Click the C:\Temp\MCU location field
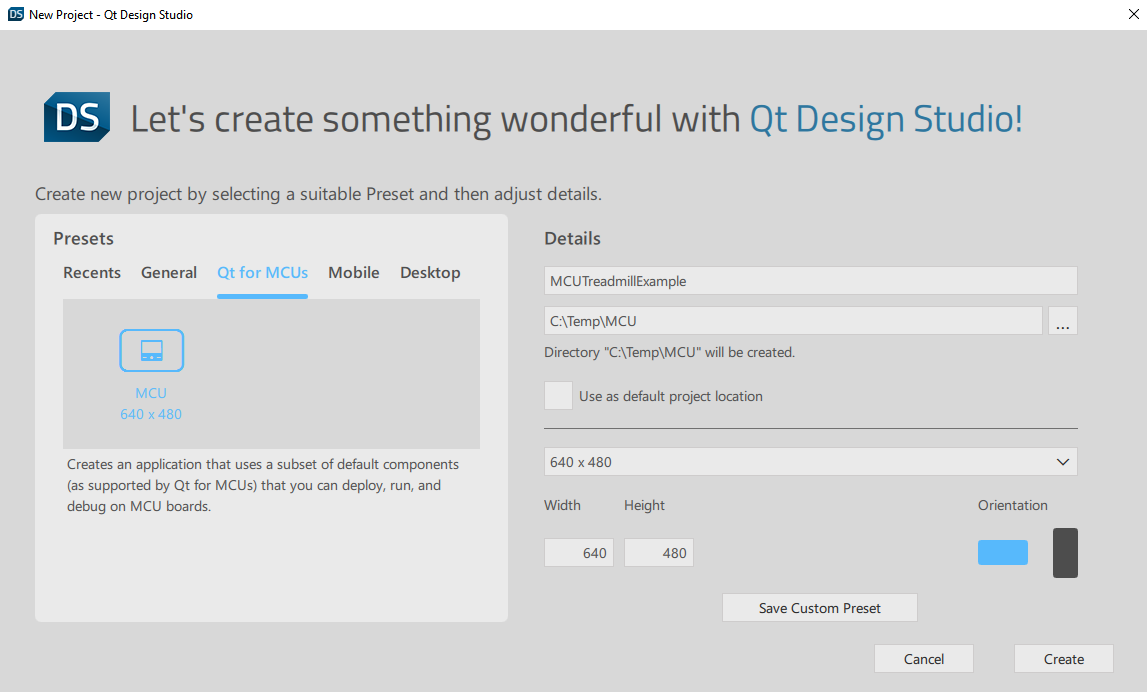The width and height of the screenshot is (1147, 692). (793, 320)
